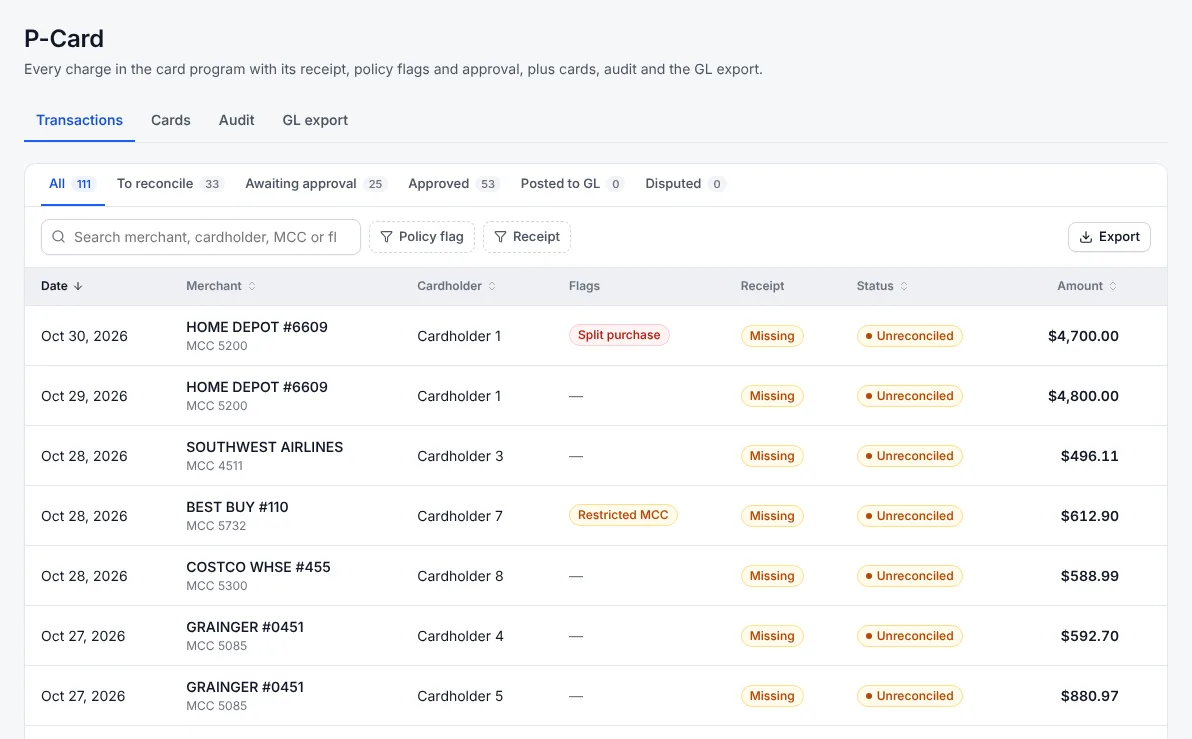Open the Policy flag filter

click(x=422, y=237)
